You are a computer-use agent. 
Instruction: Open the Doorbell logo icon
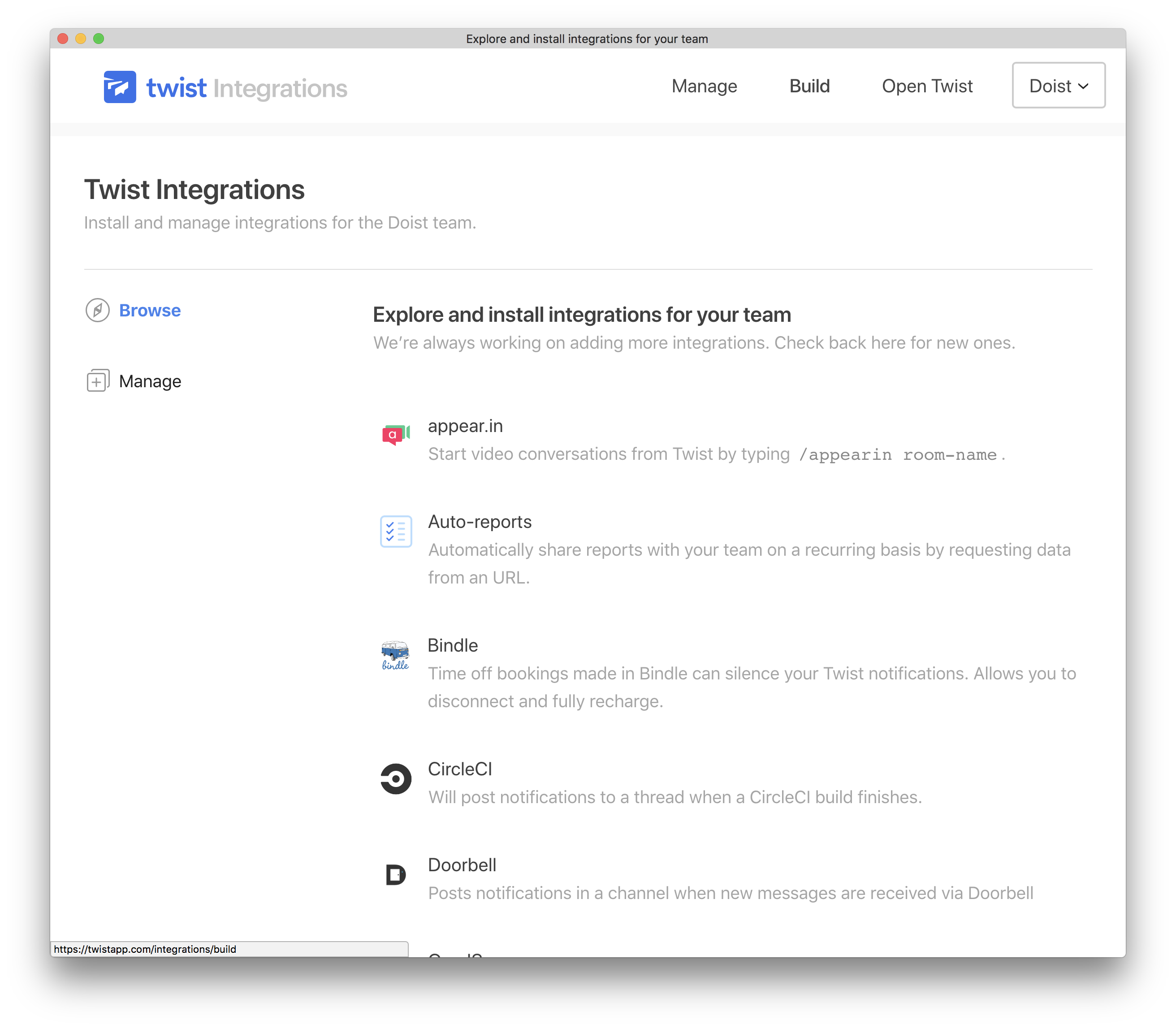pos(396,874)
